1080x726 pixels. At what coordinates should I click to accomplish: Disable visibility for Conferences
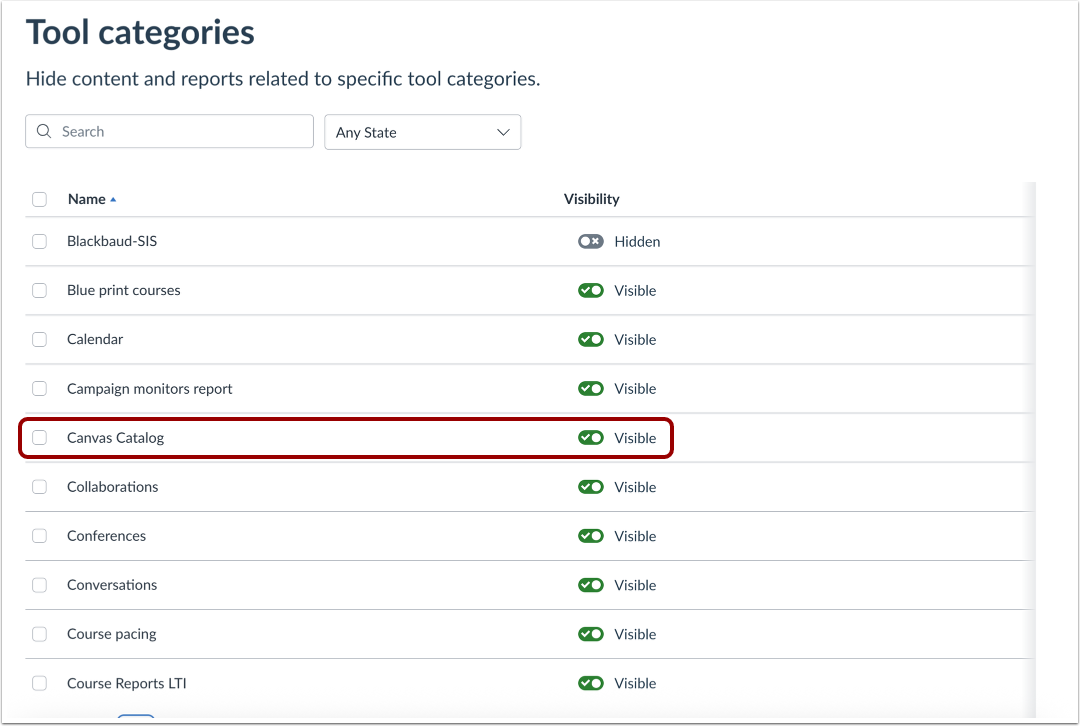pos(591,536)
